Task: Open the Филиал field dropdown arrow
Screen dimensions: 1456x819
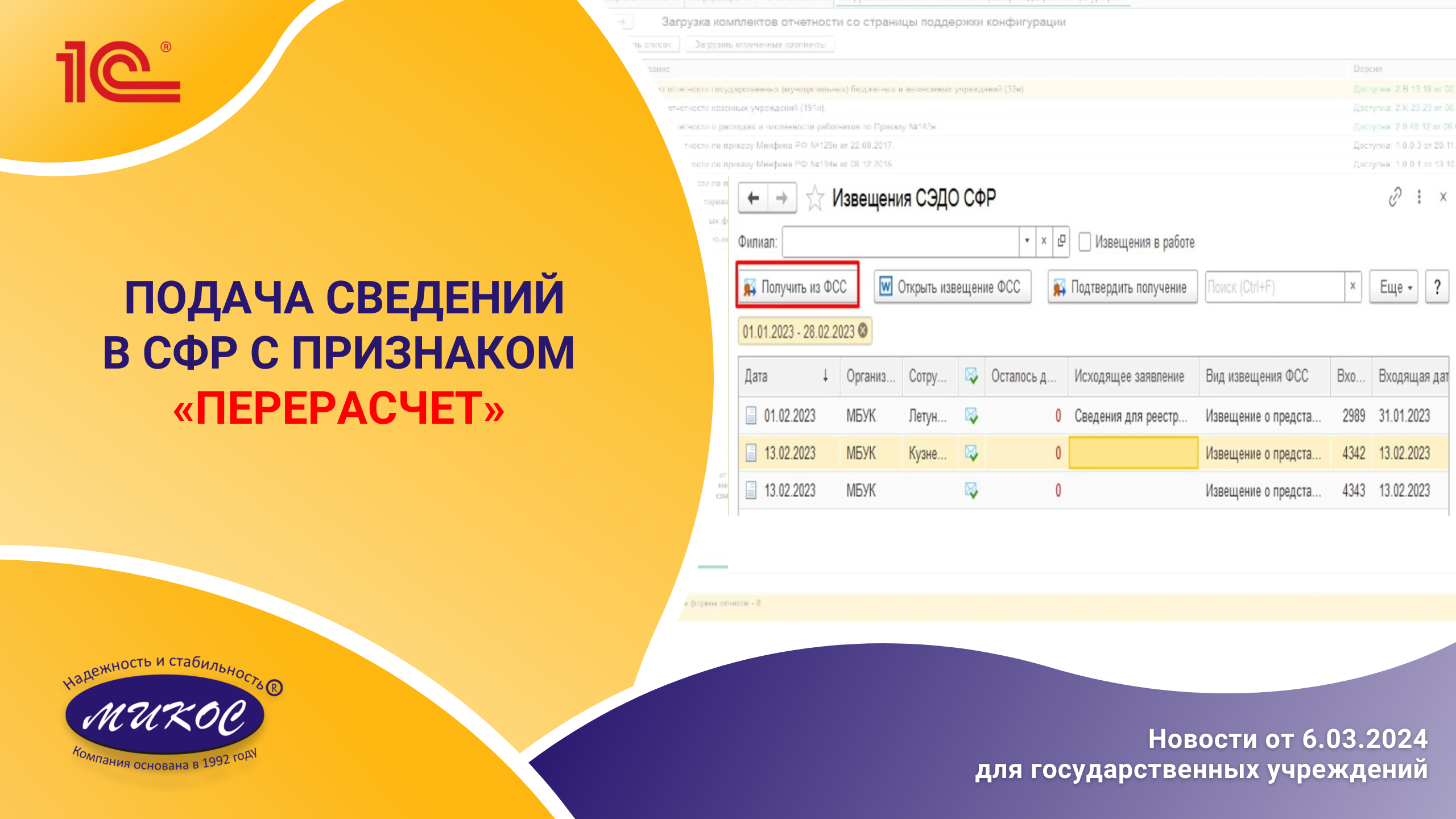Action: [x=1027, y=241]
